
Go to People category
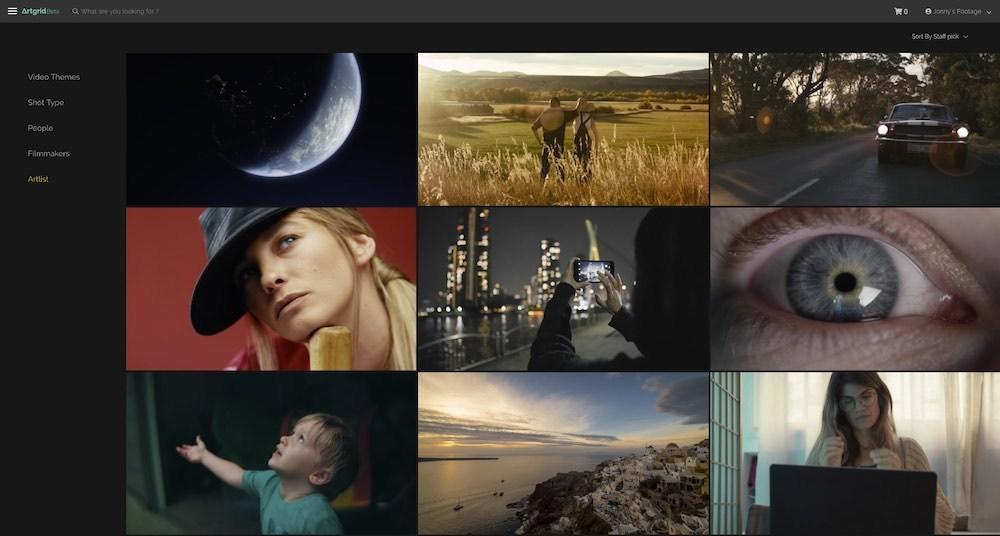40,128
